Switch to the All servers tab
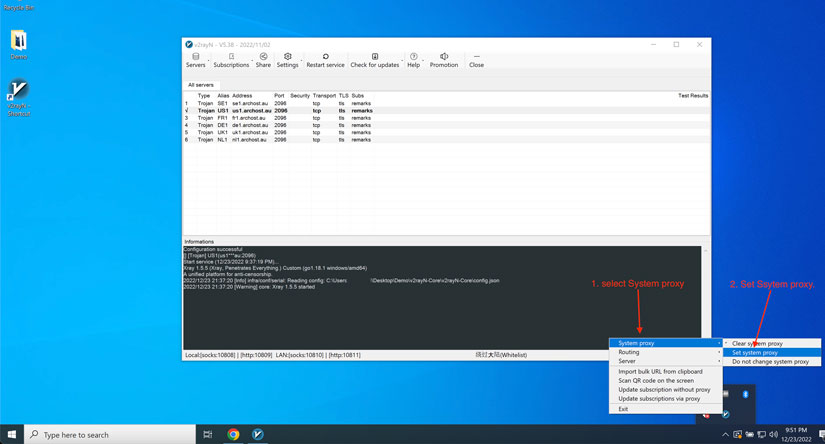Screen dimensions: 825x444 201,85
